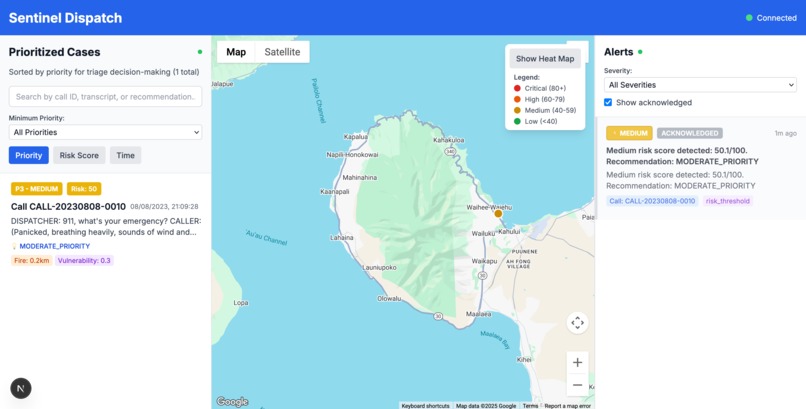The height and width of the screenshot is (409, 806).
Task: Sort cases by Priority
Action: tap(29, 155)
